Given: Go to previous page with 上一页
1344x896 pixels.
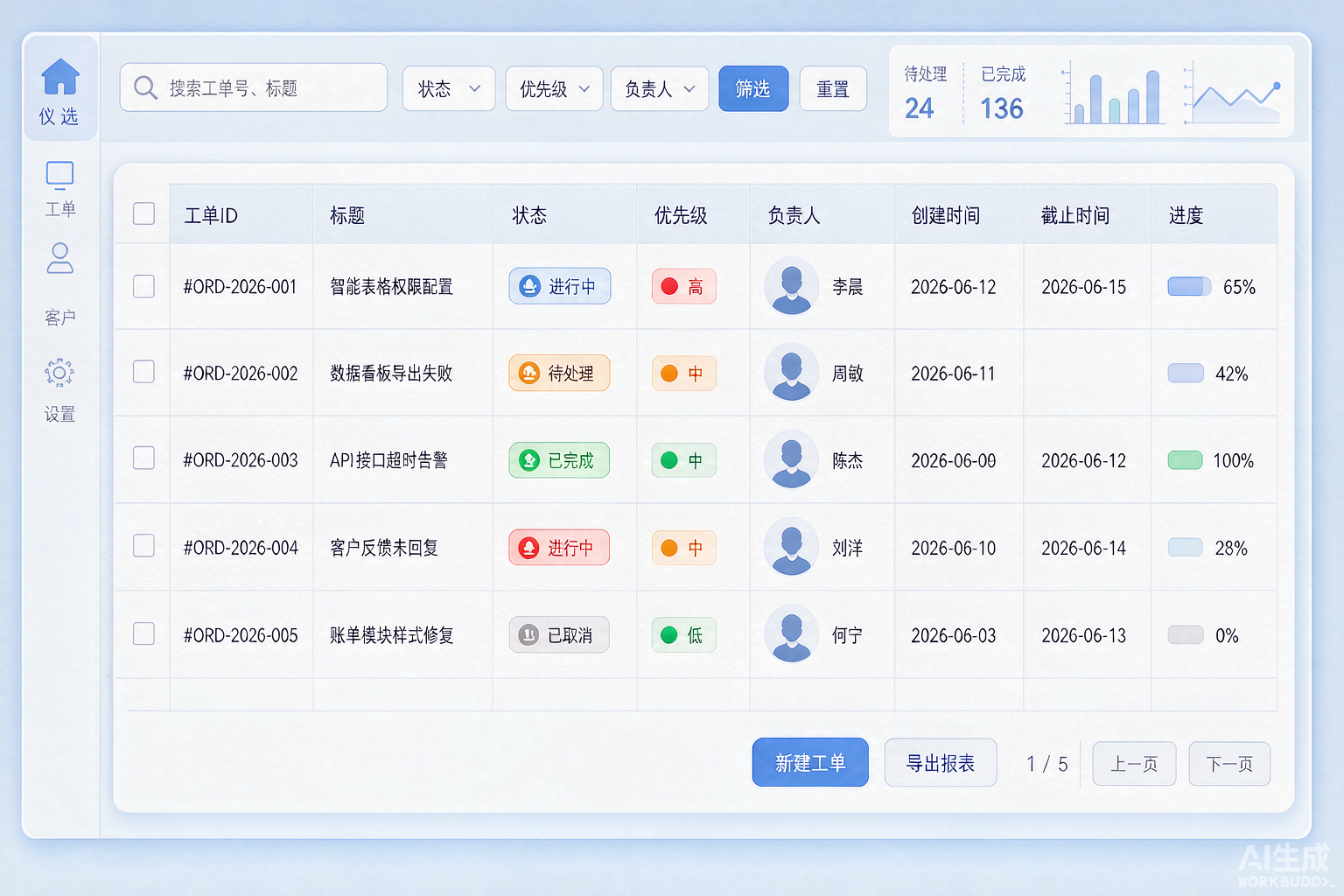Looking at the screenshot, I should coord(1134,764).
